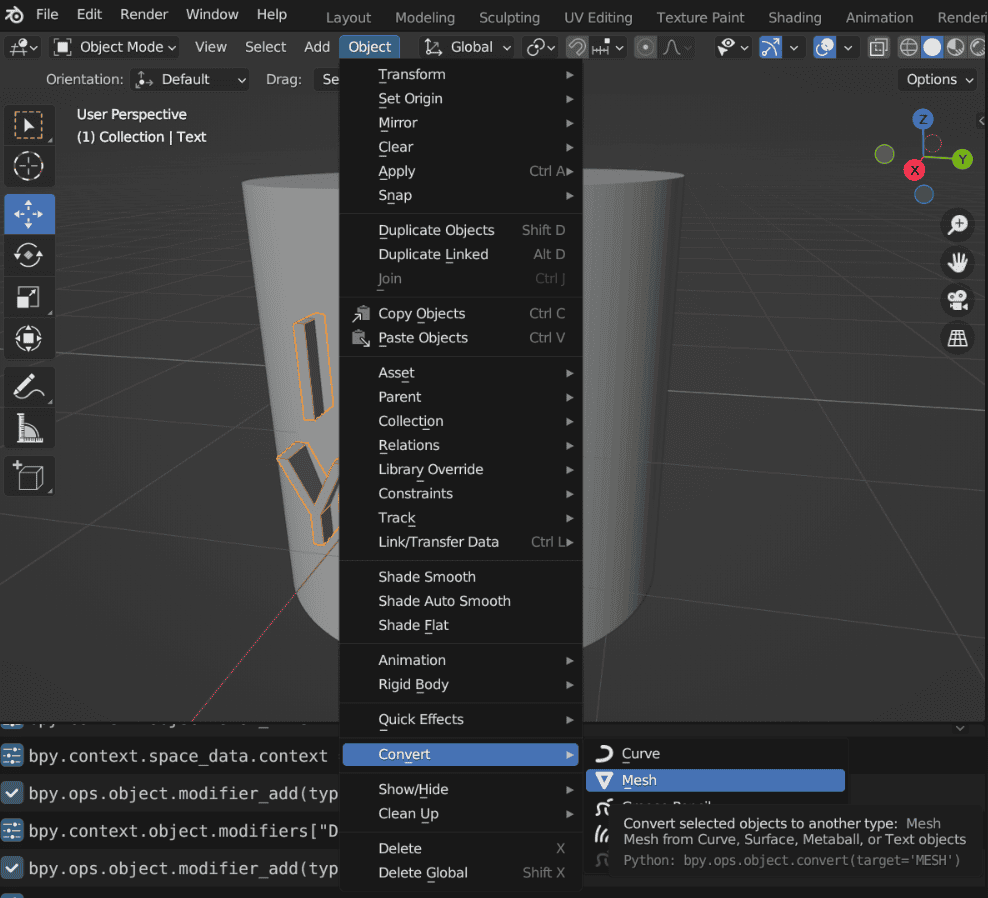The width and height of the screenshot is (988, 898).
Task: Select the Annotate pencil tool
Action: point(29,387)
